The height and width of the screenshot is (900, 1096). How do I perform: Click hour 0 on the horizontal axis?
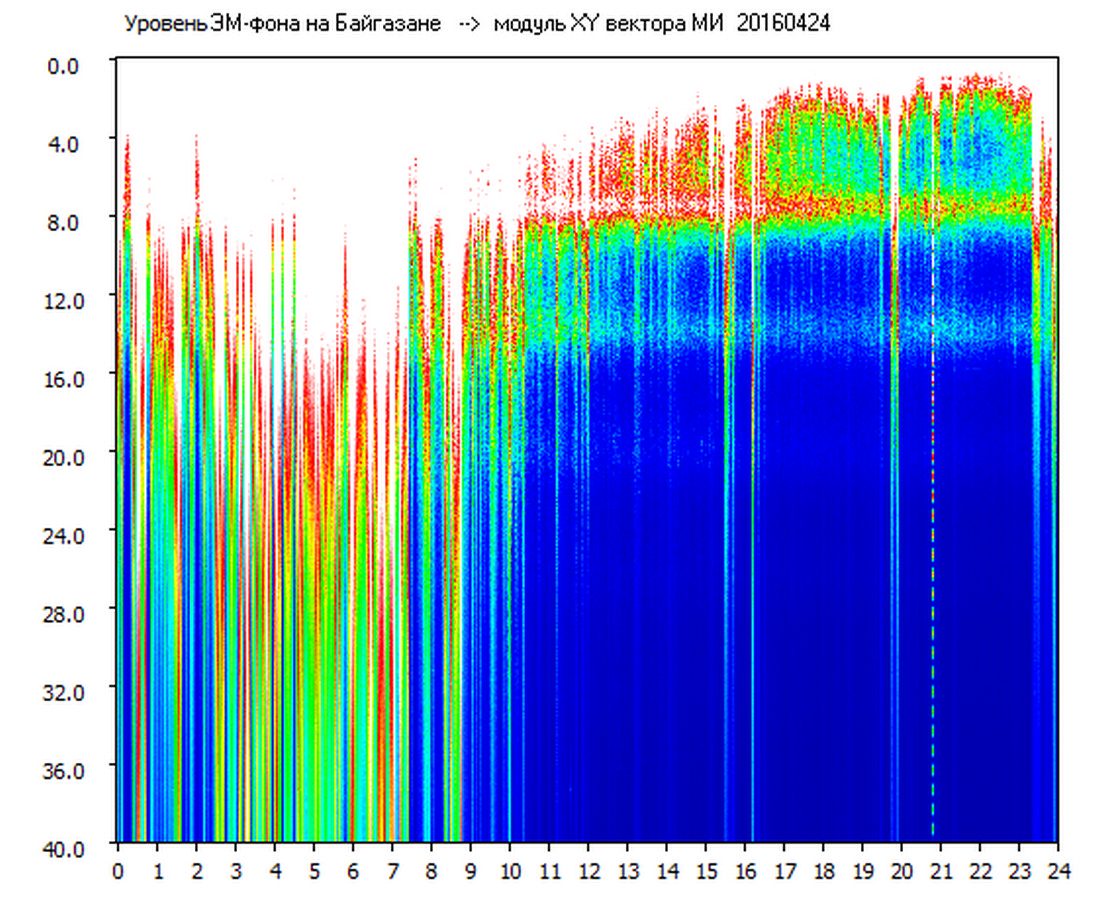point(118,872)
